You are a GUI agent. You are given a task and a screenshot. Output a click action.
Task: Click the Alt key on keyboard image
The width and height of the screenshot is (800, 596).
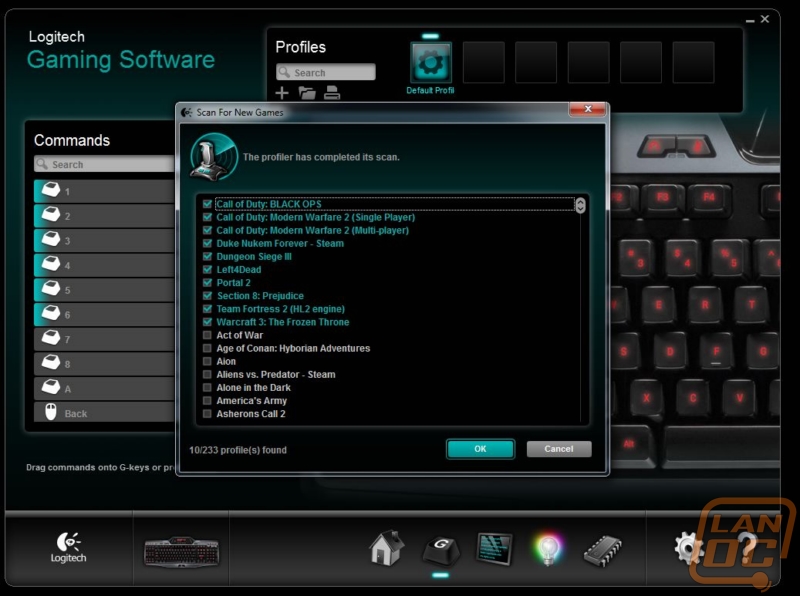point(629,444)
